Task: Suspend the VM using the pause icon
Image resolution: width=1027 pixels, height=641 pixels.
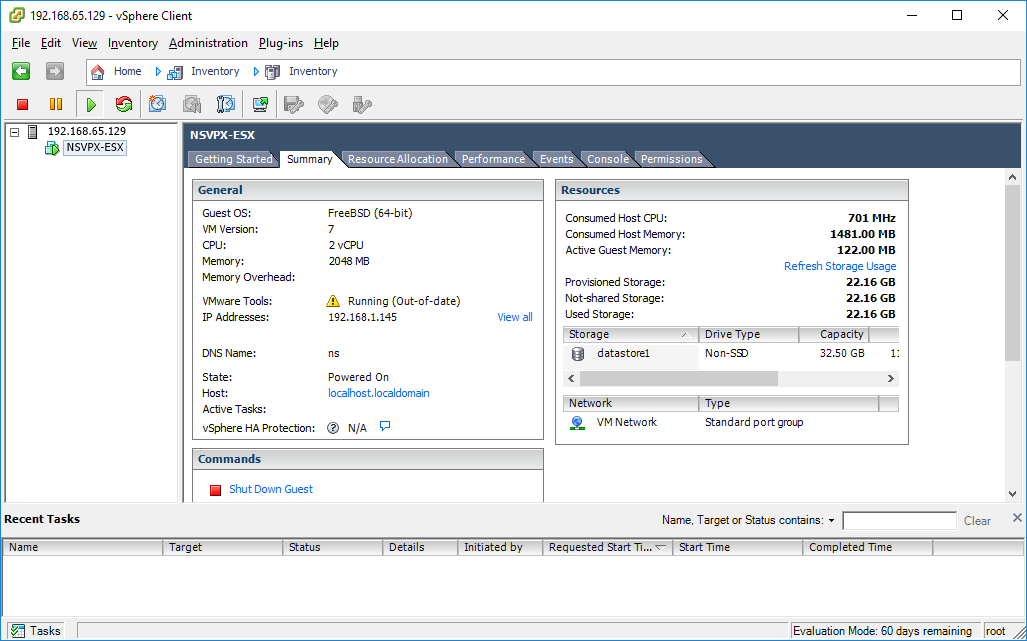Action: click(x=55, y=103)
